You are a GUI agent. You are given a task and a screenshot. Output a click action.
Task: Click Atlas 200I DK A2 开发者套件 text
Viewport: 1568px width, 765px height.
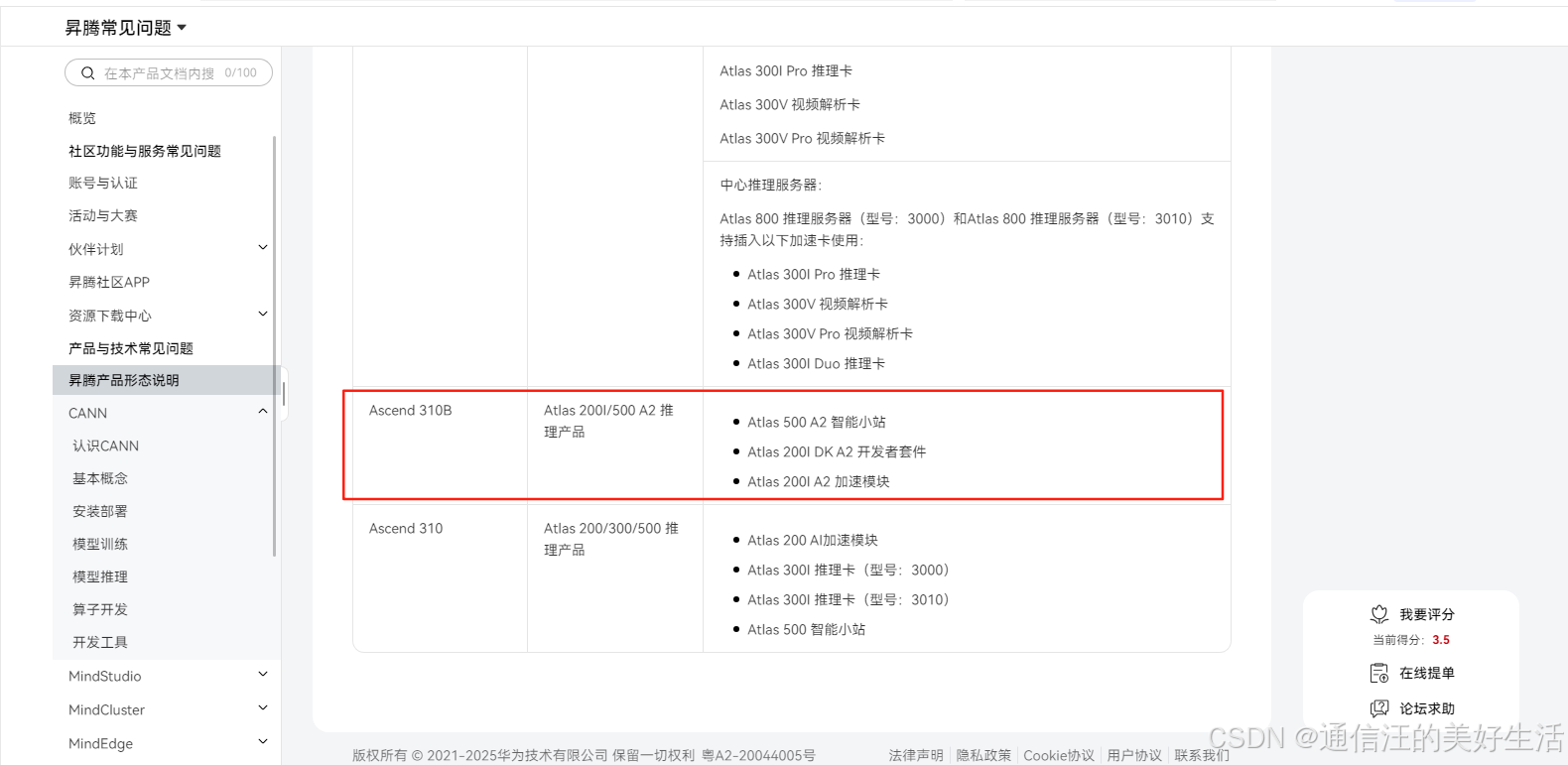[x=837, y=451]
